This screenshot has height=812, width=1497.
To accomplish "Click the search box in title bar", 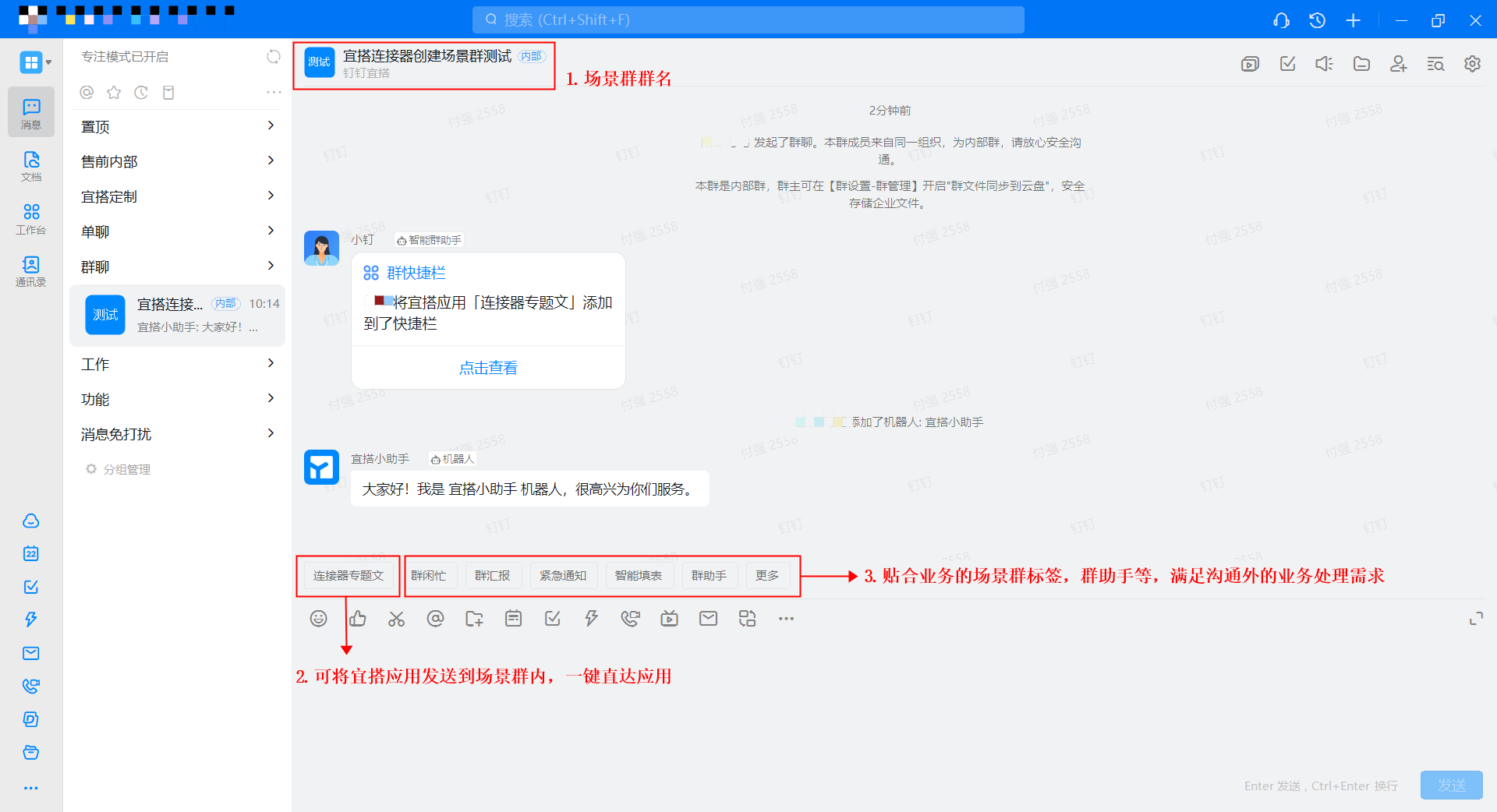I will coord(748,20).
